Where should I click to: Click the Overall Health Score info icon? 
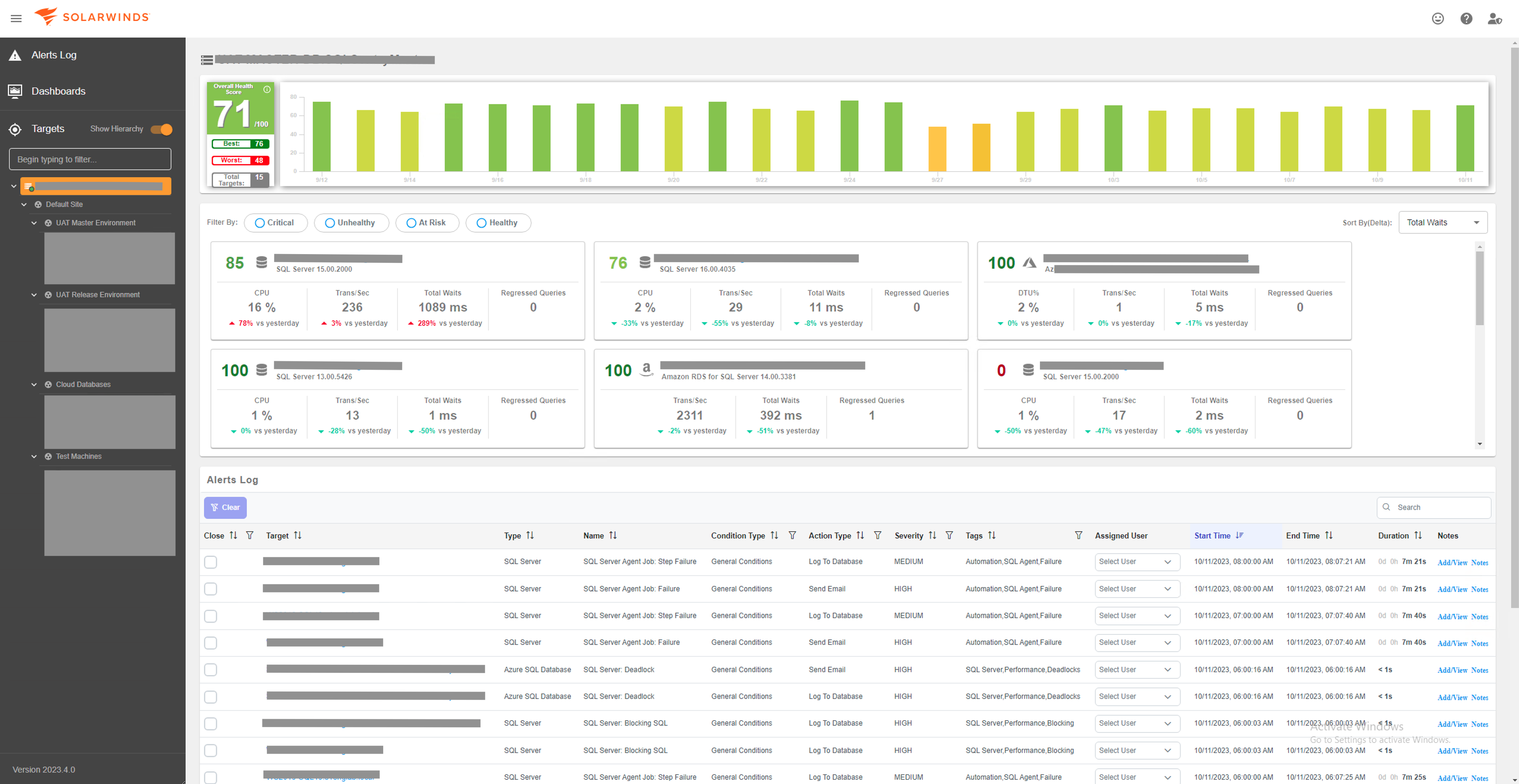(267, 89)
